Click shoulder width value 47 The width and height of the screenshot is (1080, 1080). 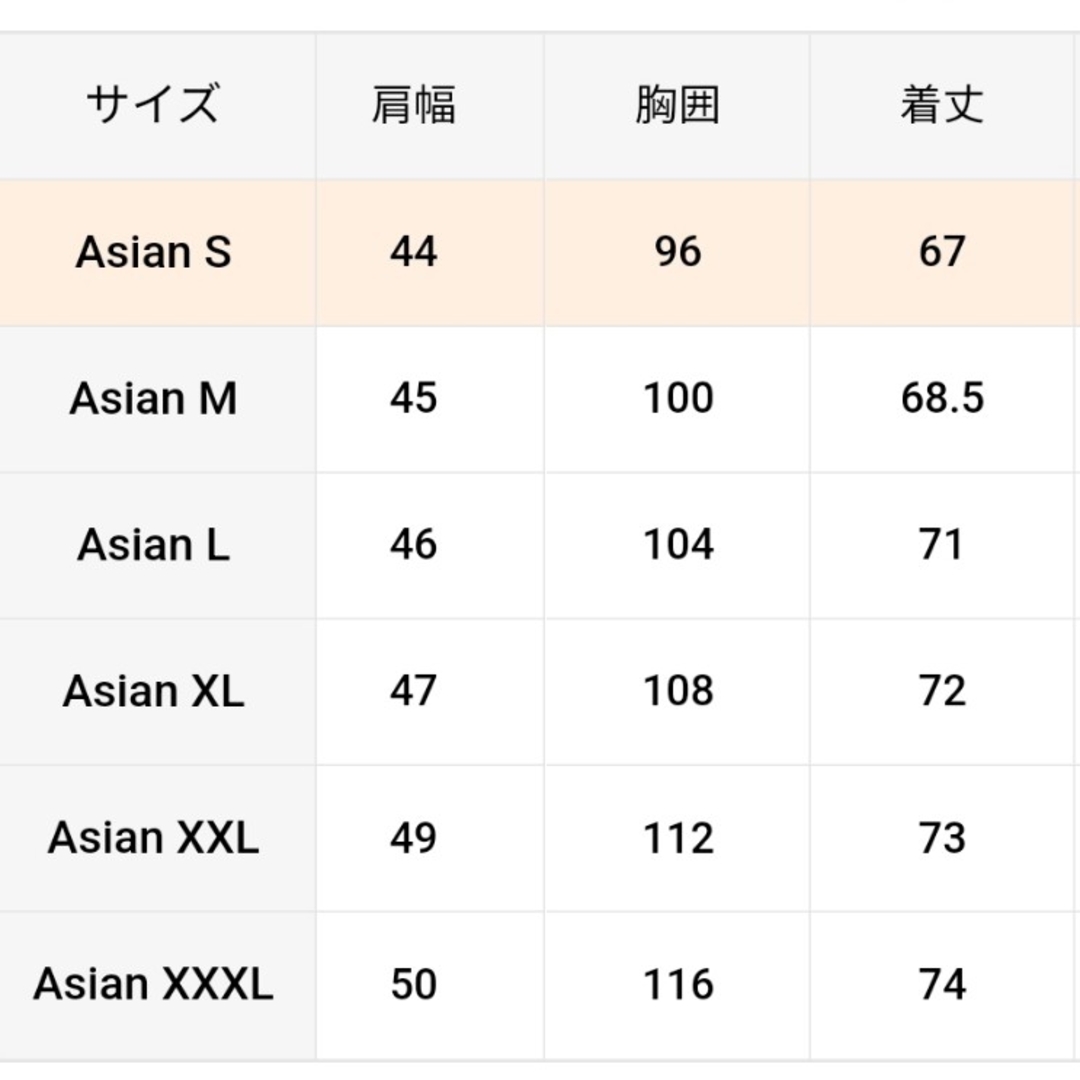[413, 691]
